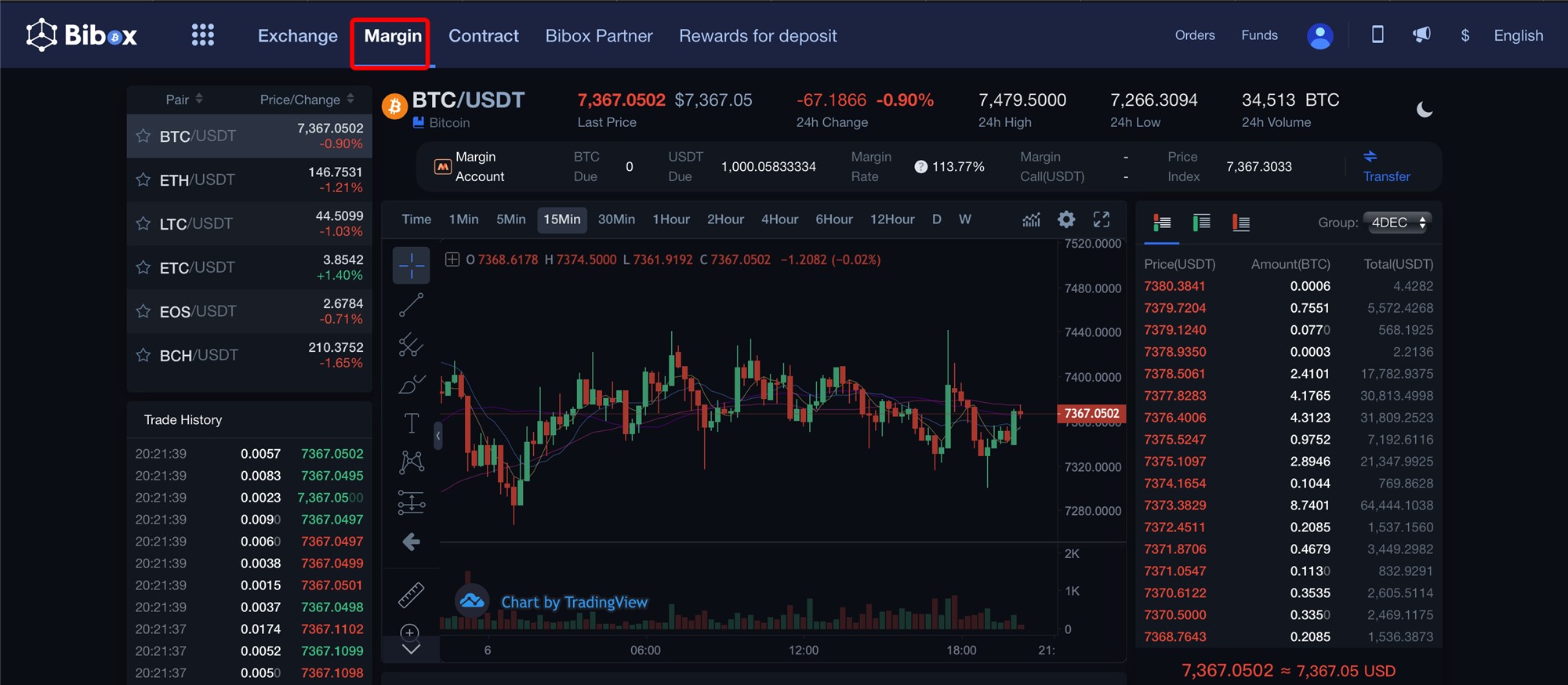Select the text annotation tool
The width and height of the screenshot is (1568, 685).
411,423
